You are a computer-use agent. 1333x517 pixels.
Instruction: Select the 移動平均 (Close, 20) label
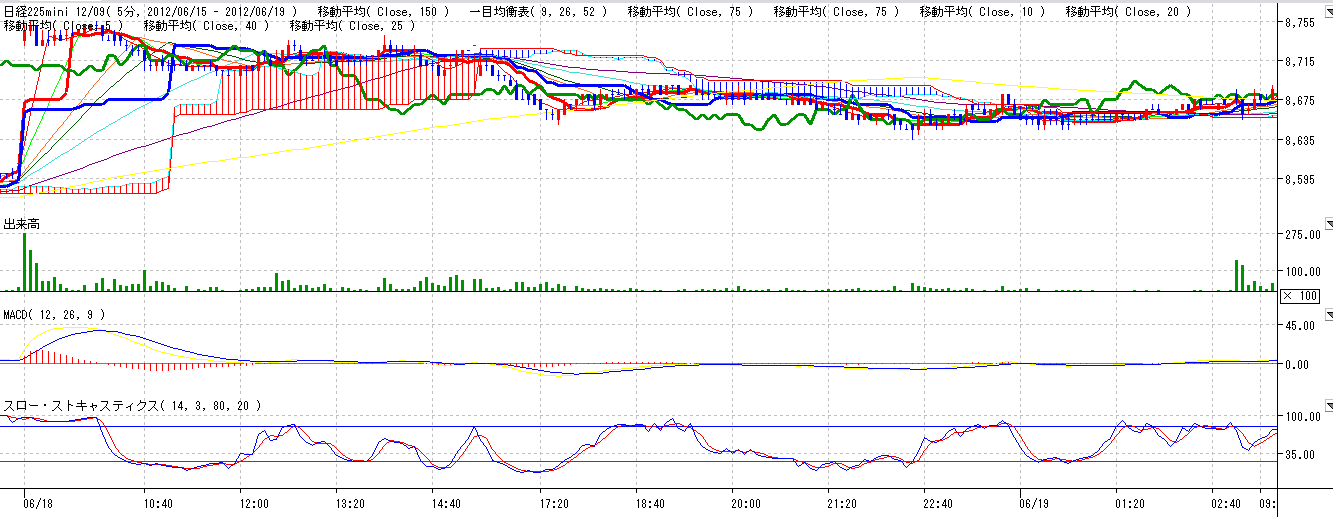click(1128, 11)
